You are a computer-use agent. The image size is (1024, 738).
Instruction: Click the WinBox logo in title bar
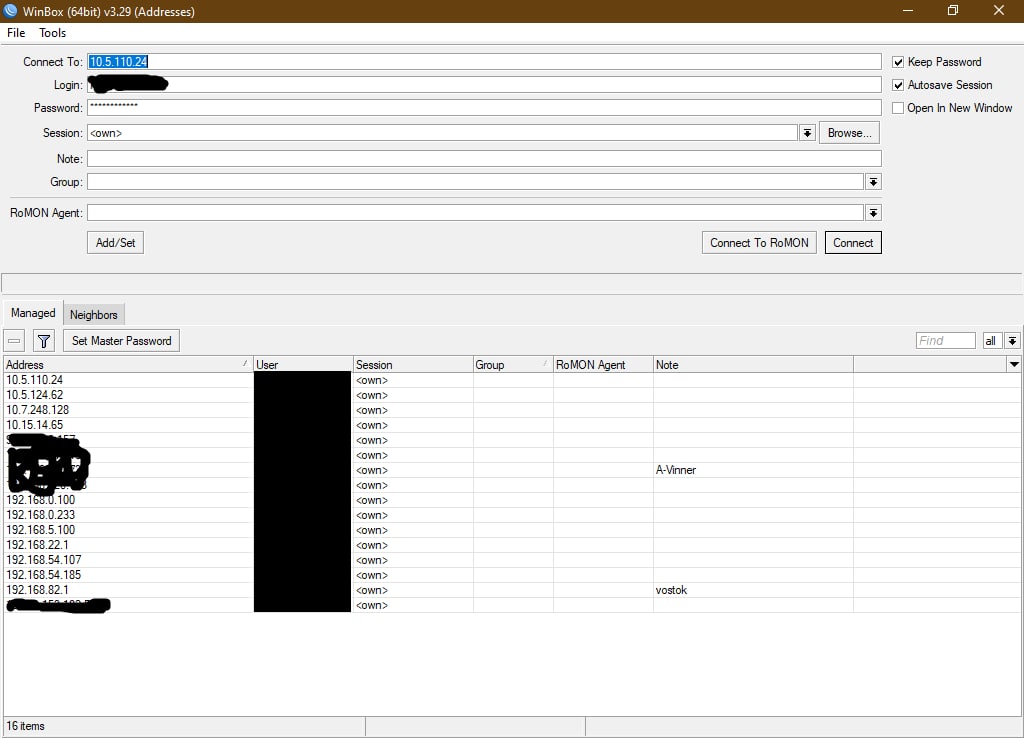[10, 11]
